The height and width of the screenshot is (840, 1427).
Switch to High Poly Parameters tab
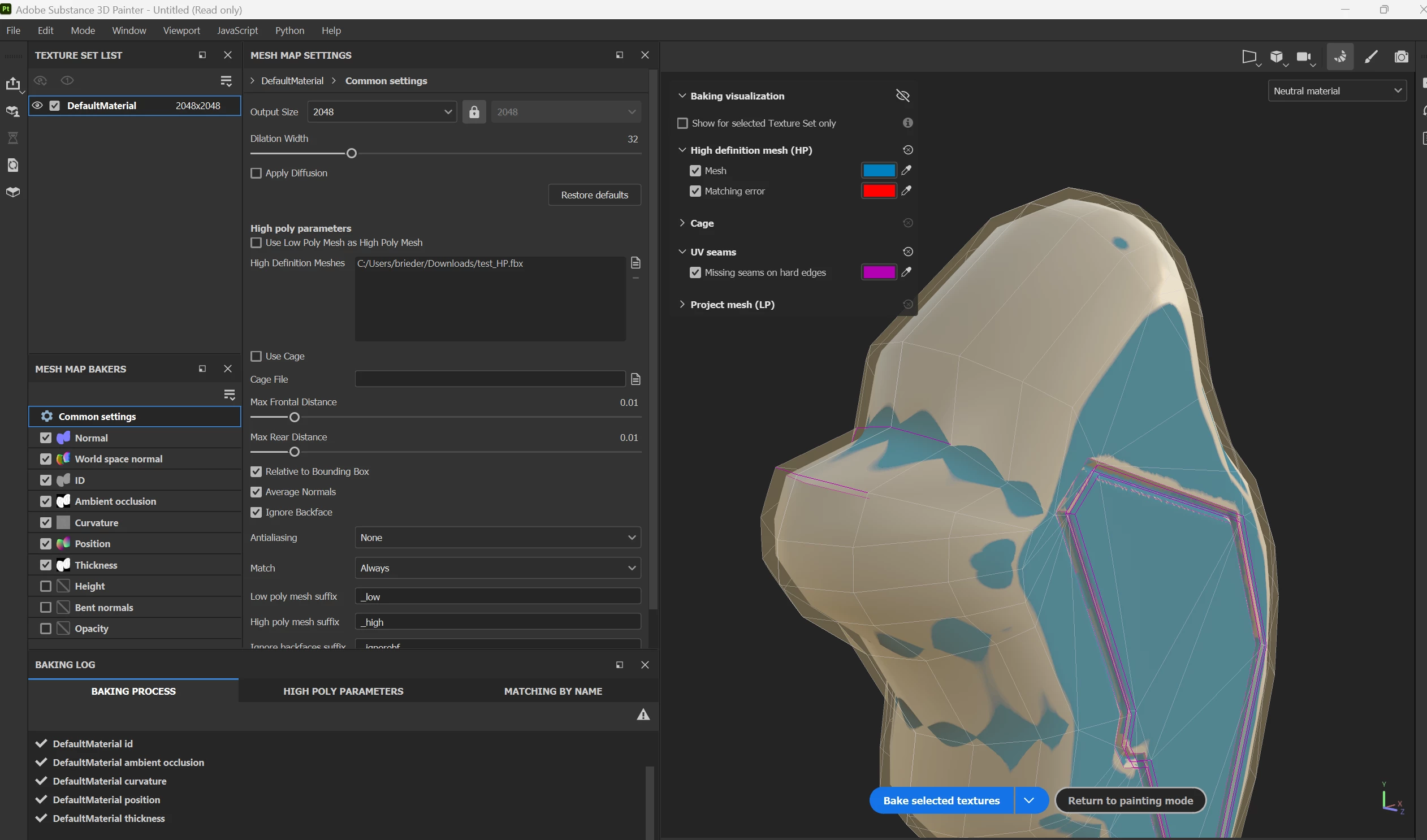(x=343, y=691)
